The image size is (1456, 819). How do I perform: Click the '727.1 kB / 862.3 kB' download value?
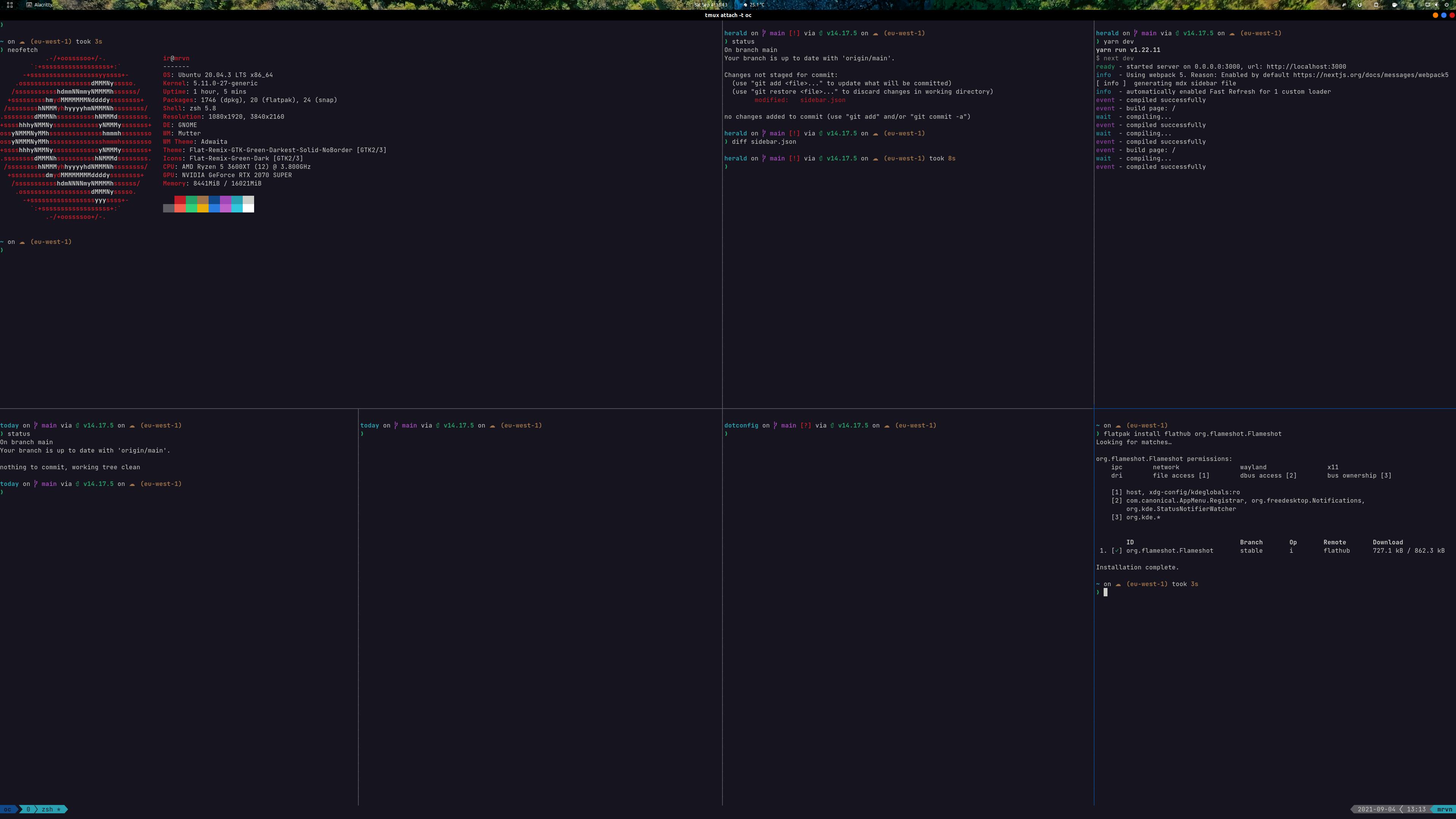pyautogui.click(x=1409, y=550)
